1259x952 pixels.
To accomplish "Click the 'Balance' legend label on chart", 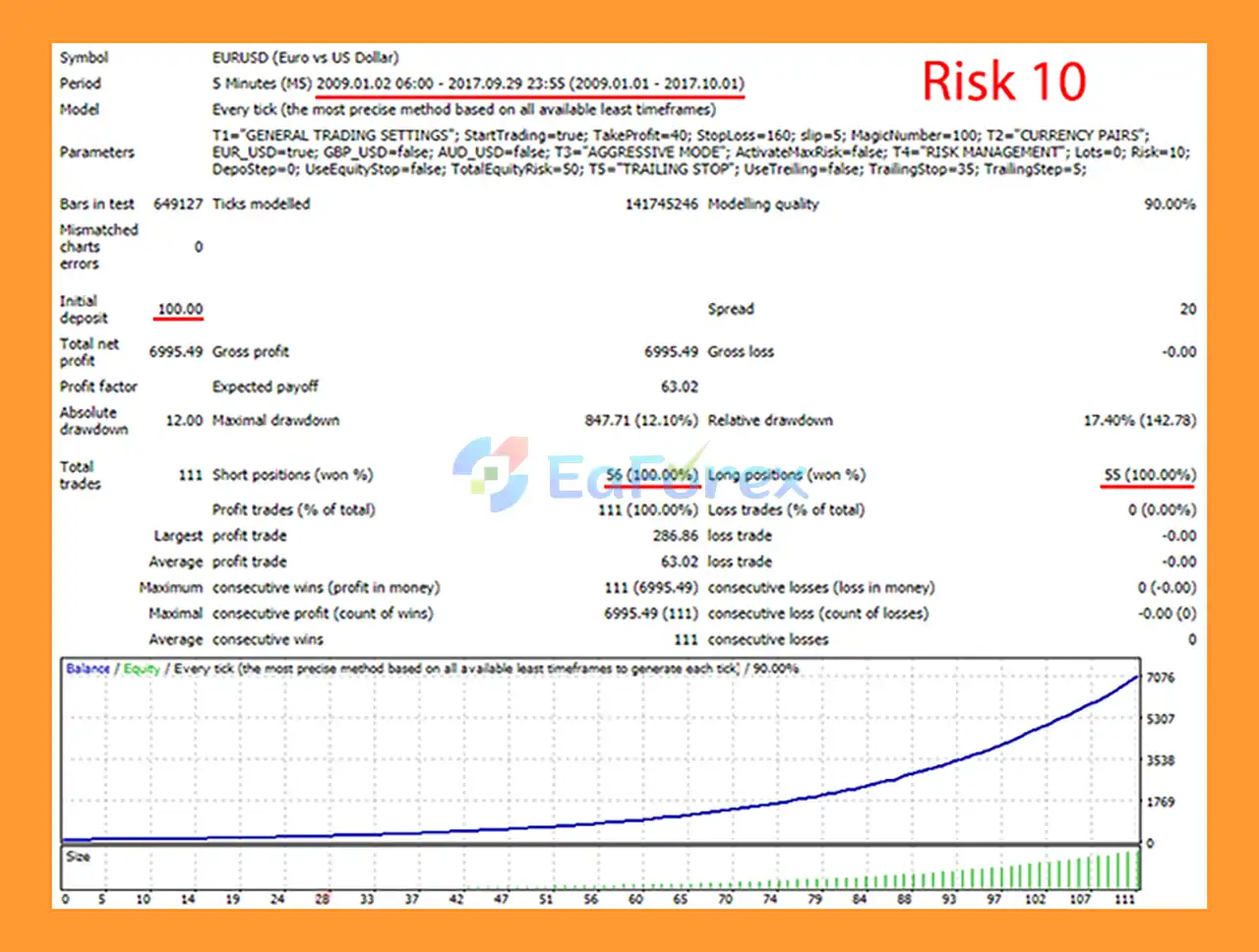I will point(88,669).
